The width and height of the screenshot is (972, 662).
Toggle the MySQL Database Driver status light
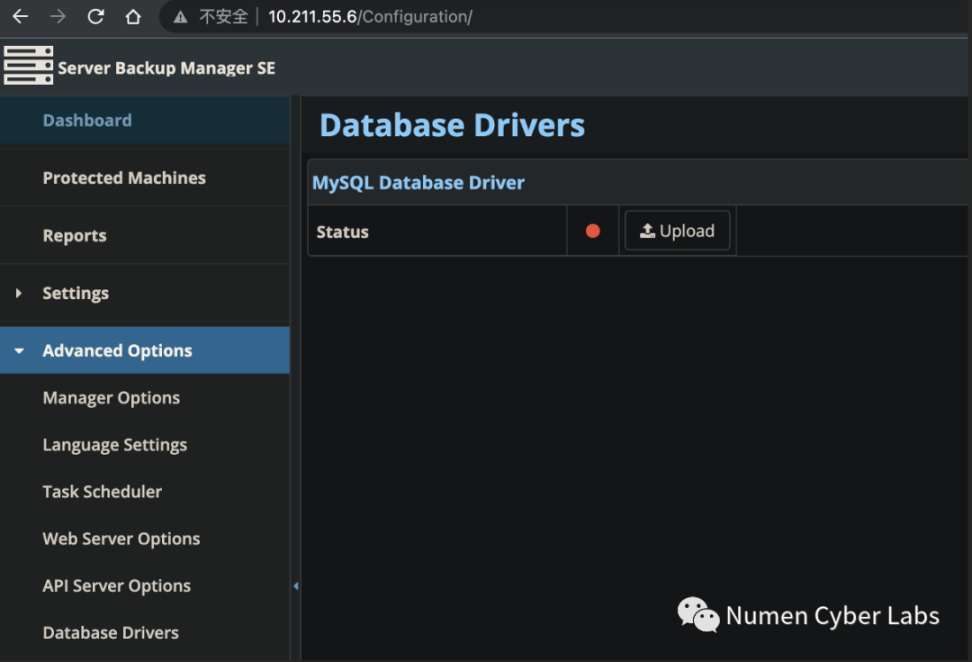pos(592,229)
